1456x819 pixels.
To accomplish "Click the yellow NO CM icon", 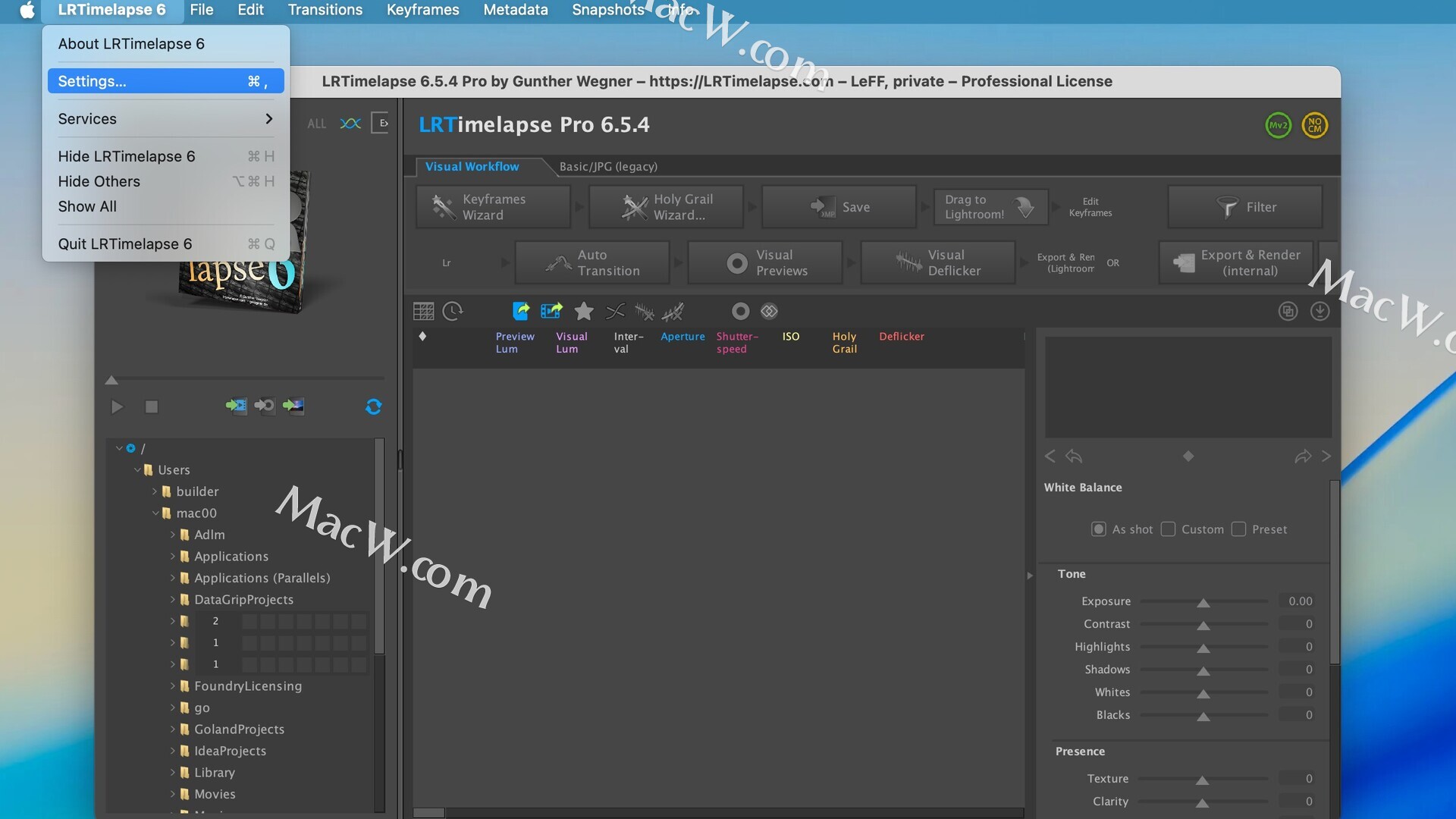I will (1315, 125).
